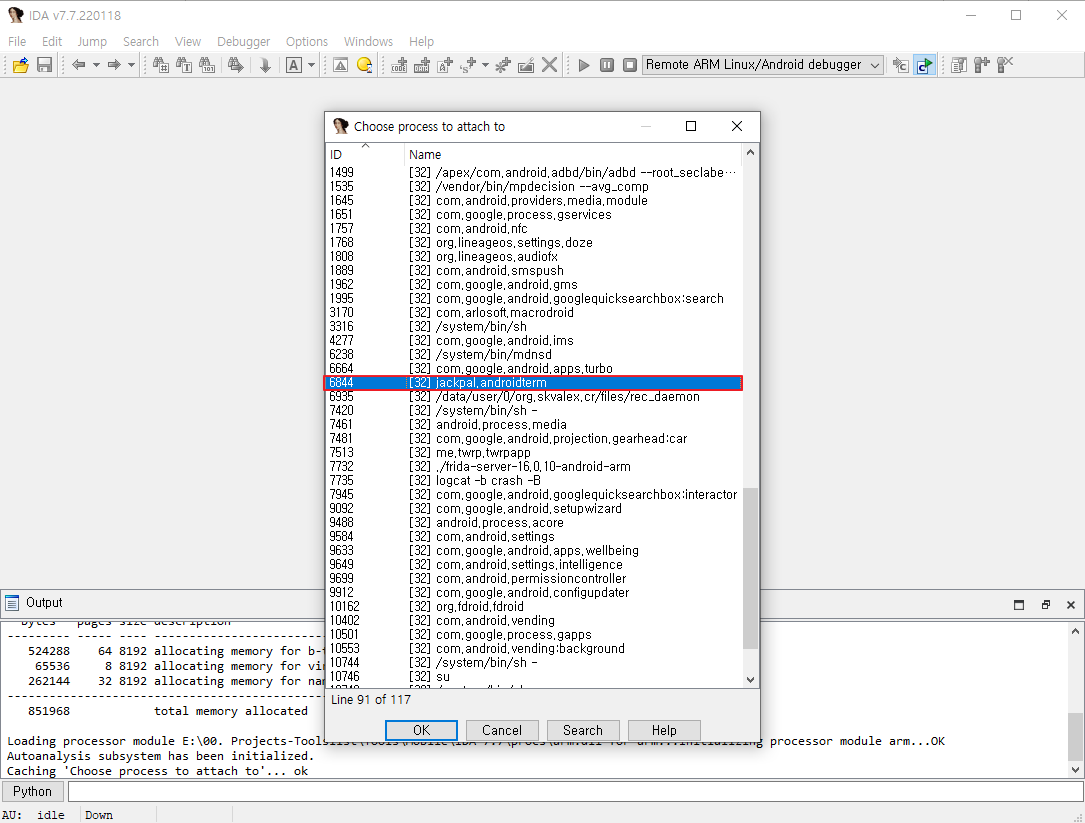Click the down arrow jump icon
Screen dimensions: 1085x823
click(265, 65)
